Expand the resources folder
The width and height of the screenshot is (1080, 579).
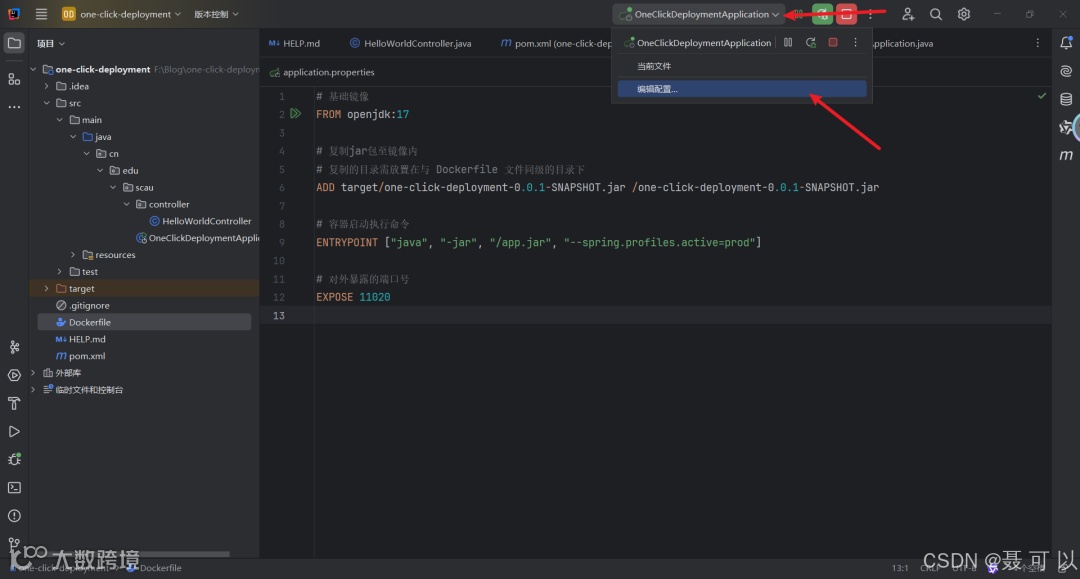coord(73,255)
